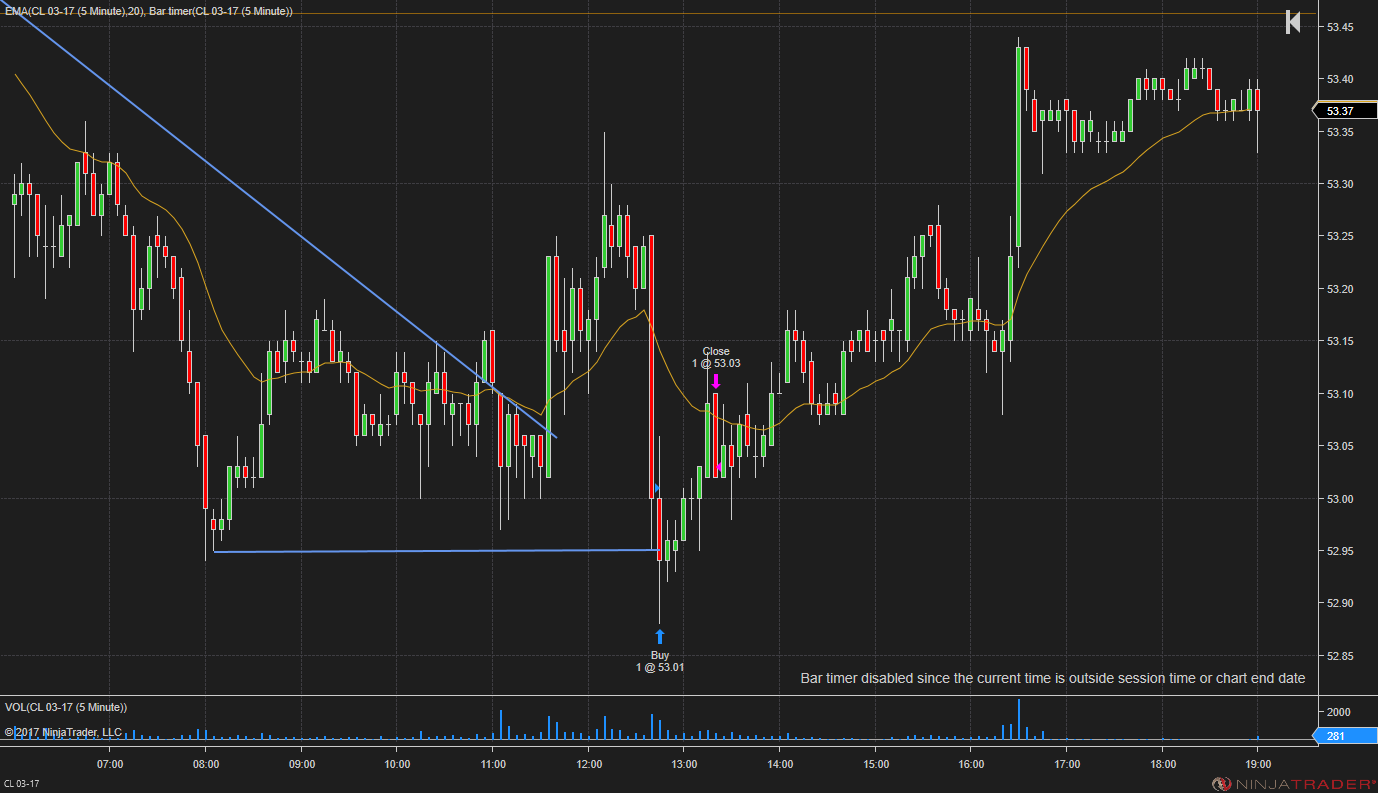
Task: Click the 15:00 time axis label
Action: coord(875,764)
